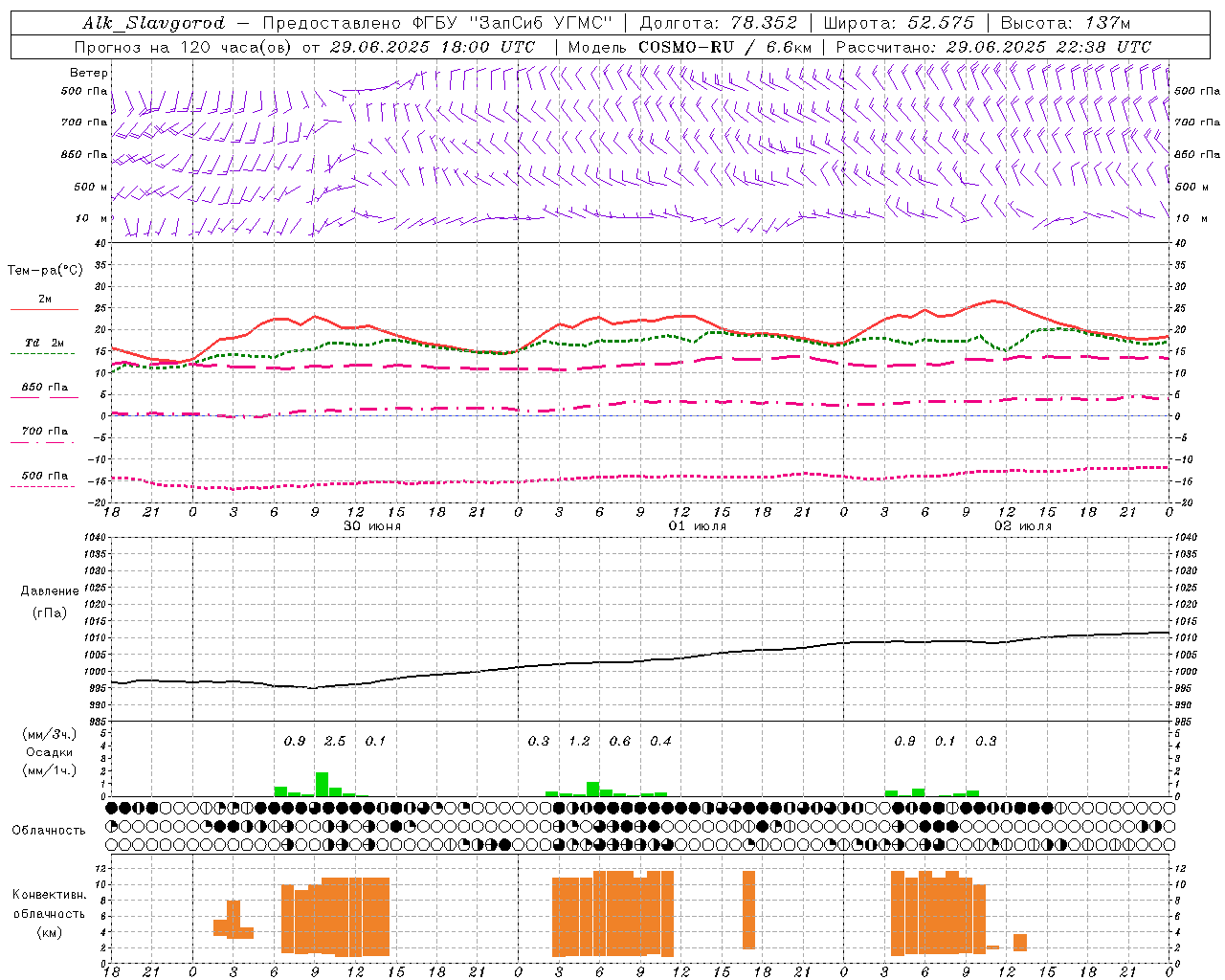Click the Прогноз на 120 часа(ов) text

tap(183, 47)
